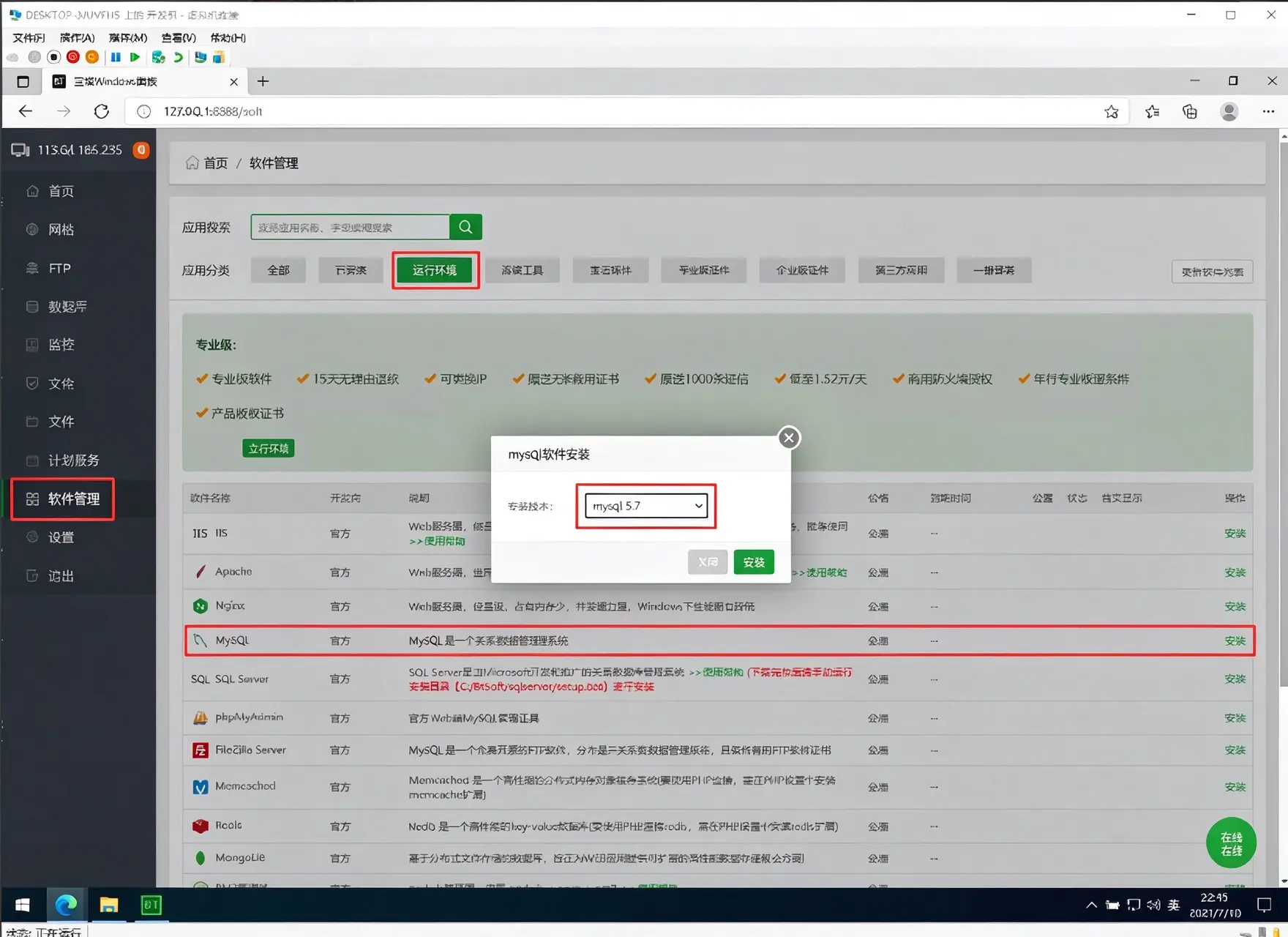Select the 第三方应用 category tab
The image size is (1288, 937).
tap(901, 270)
